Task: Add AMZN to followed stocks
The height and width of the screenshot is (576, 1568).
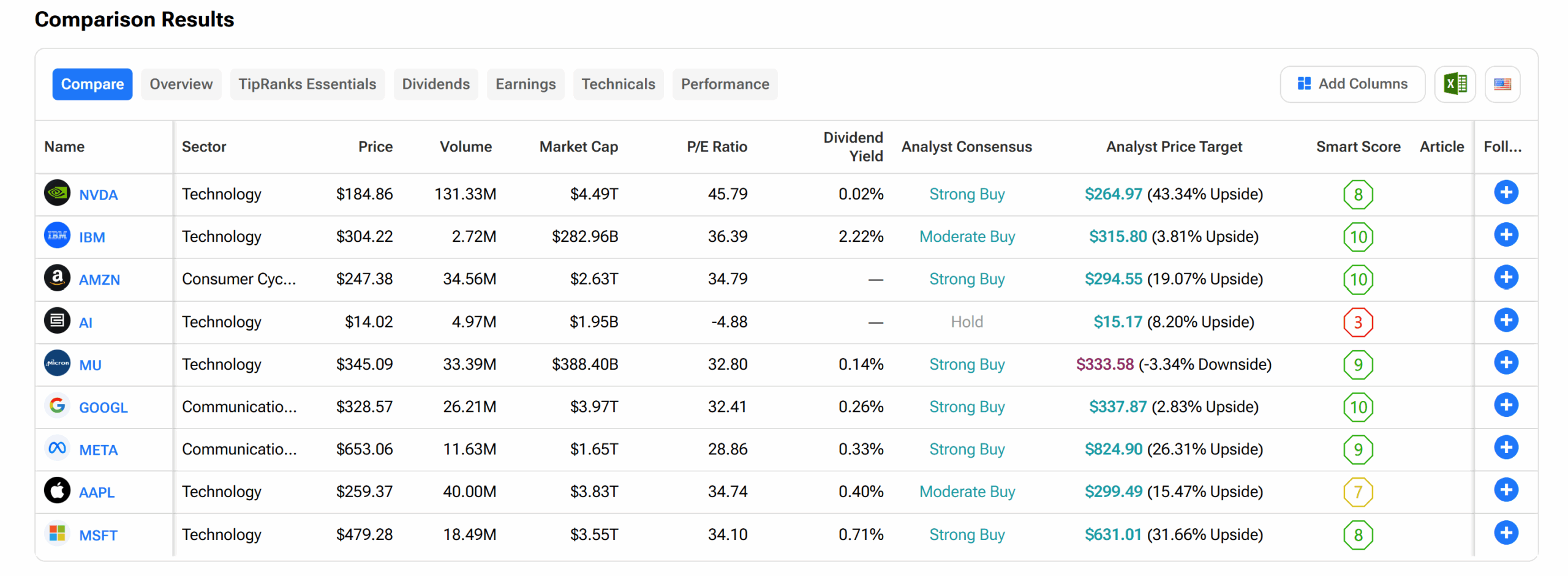Action: (1504, 278)
